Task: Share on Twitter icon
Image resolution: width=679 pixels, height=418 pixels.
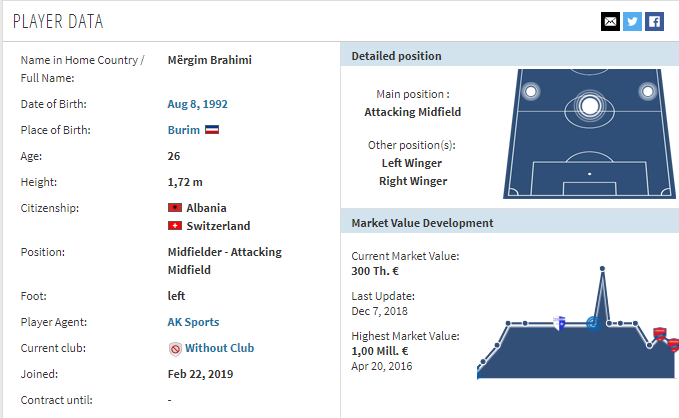Action: pyautogui.click(x=632, y=22)
